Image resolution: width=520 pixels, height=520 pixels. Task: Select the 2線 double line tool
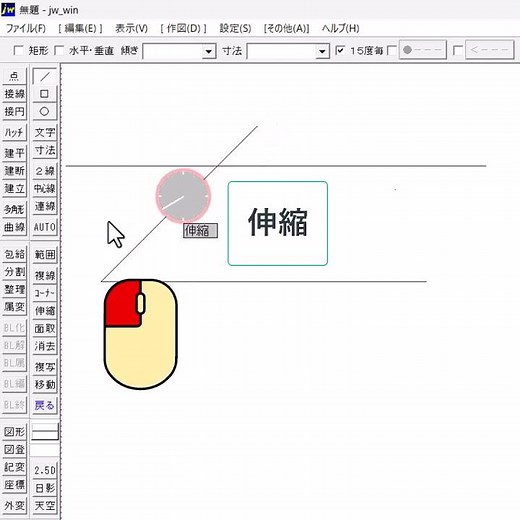(x=45, y=171)
